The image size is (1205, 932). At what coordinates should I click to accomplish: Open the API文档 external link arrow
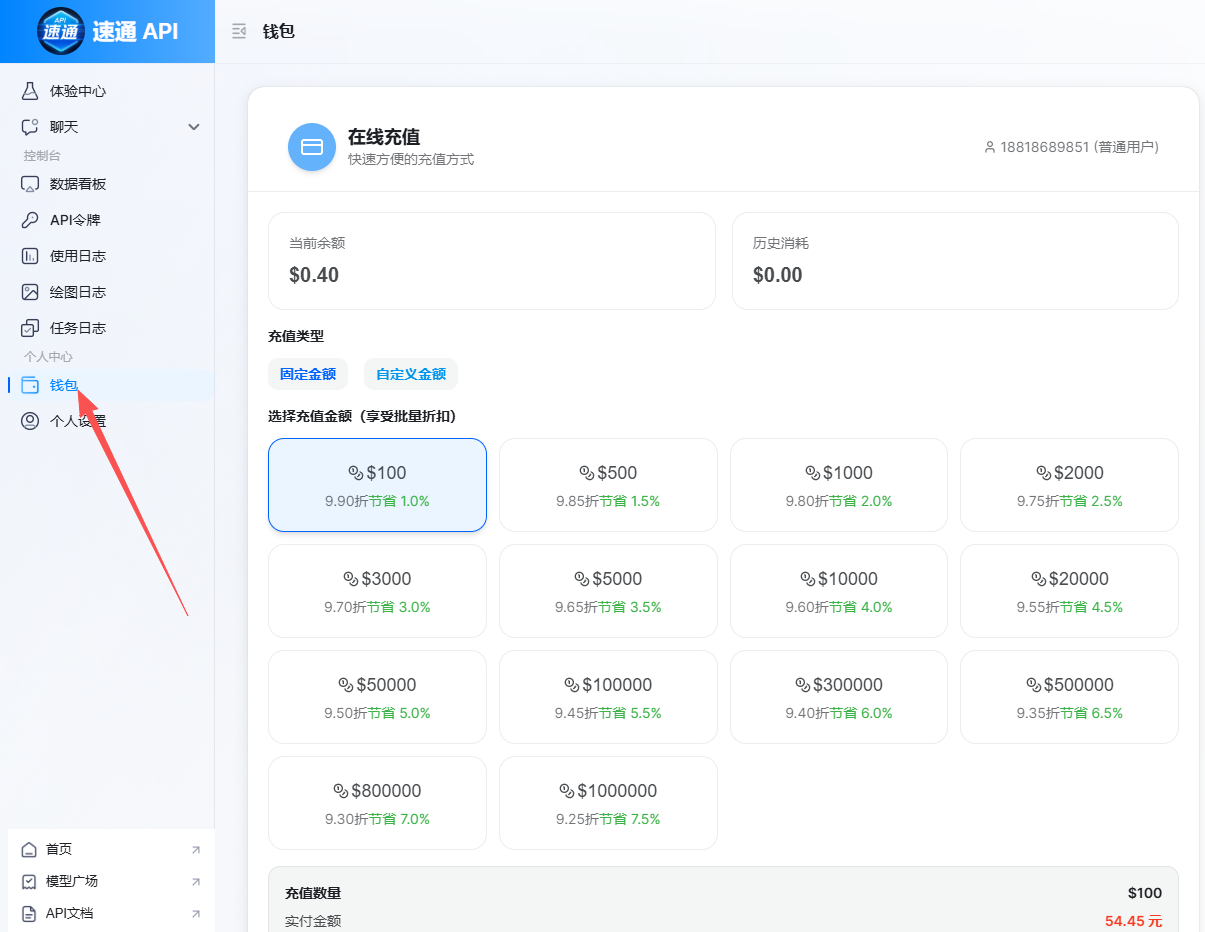[x=196, y=913]
